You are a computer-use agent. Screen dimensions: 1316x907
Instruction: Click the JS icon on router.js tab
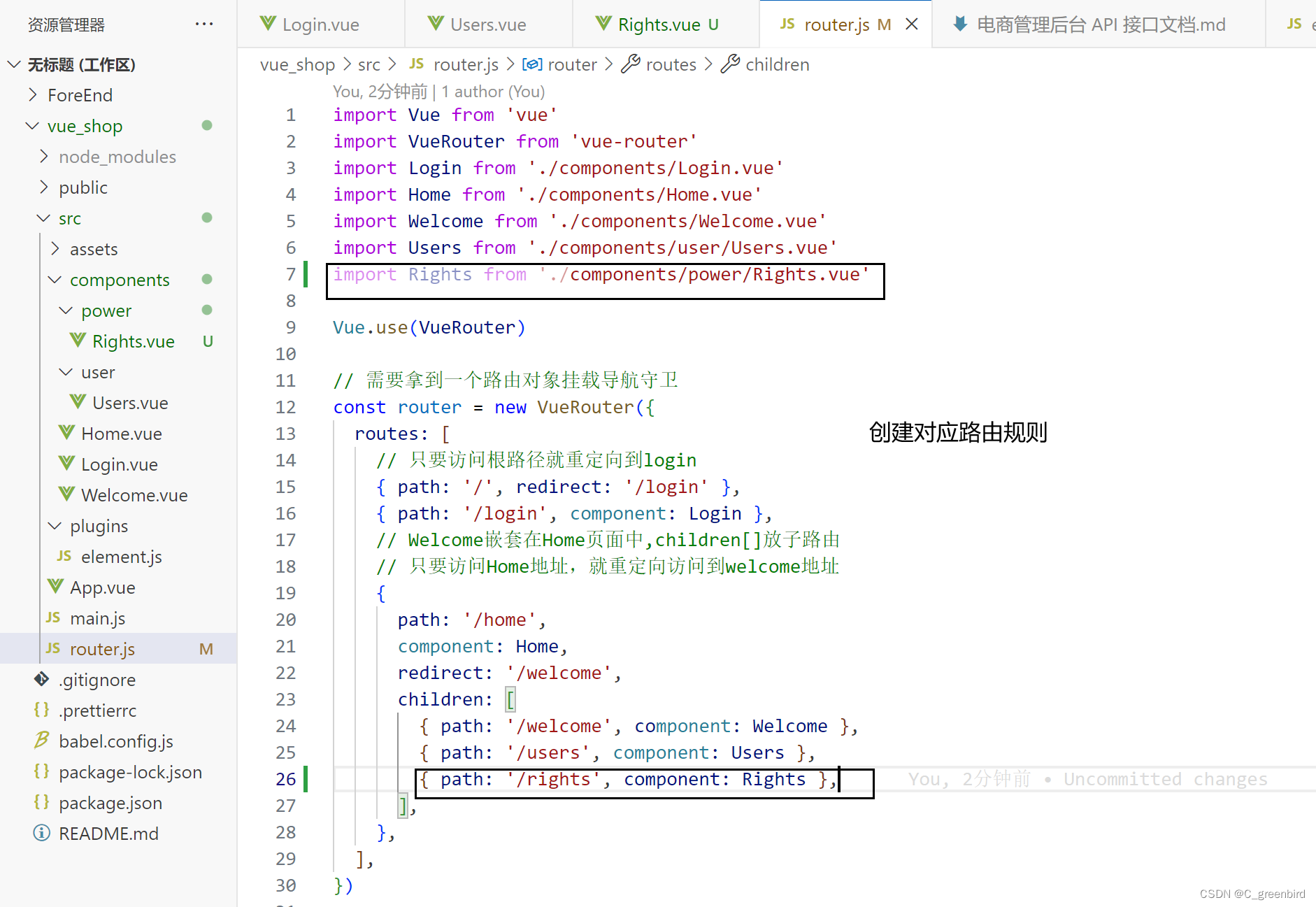tap(787, 24)
